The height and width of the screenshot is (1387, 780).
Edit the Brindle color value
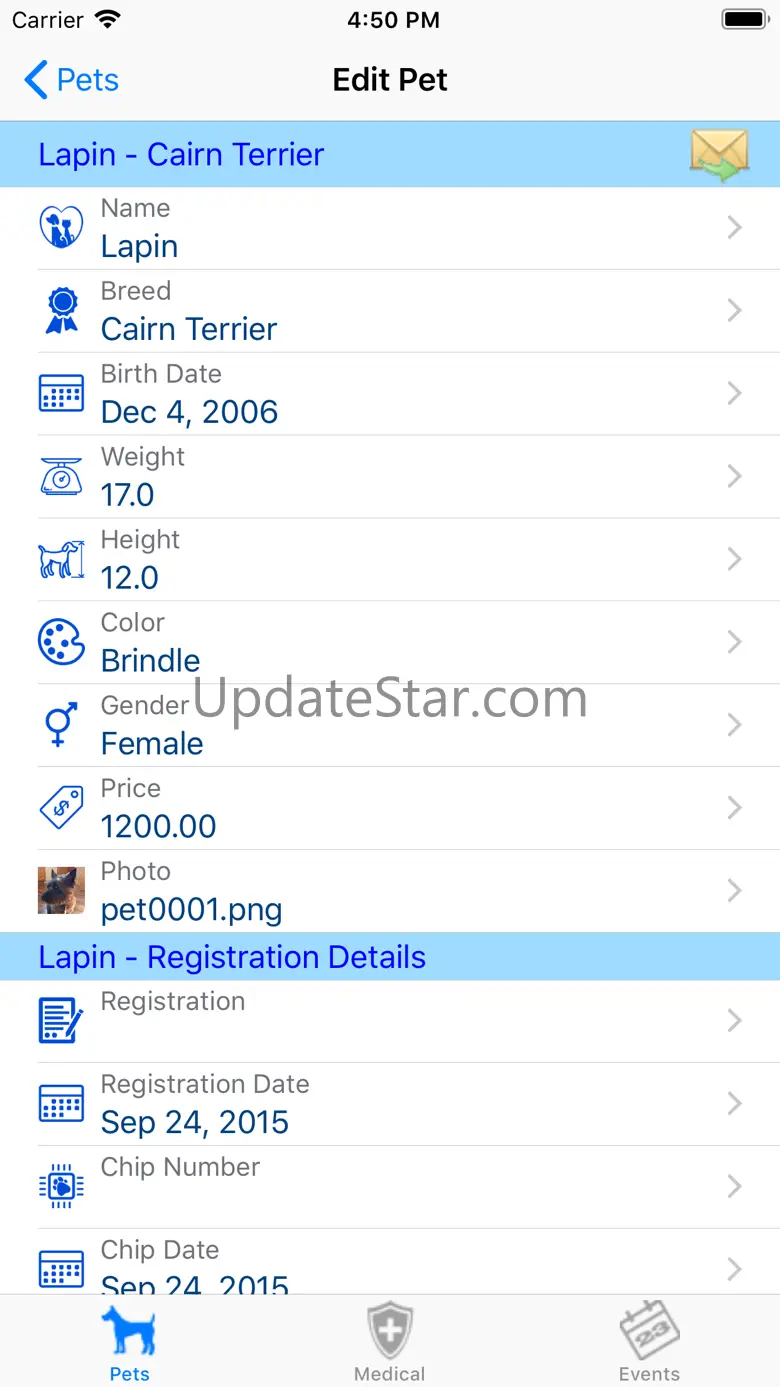pyautogui.click(x=150, y=661)
